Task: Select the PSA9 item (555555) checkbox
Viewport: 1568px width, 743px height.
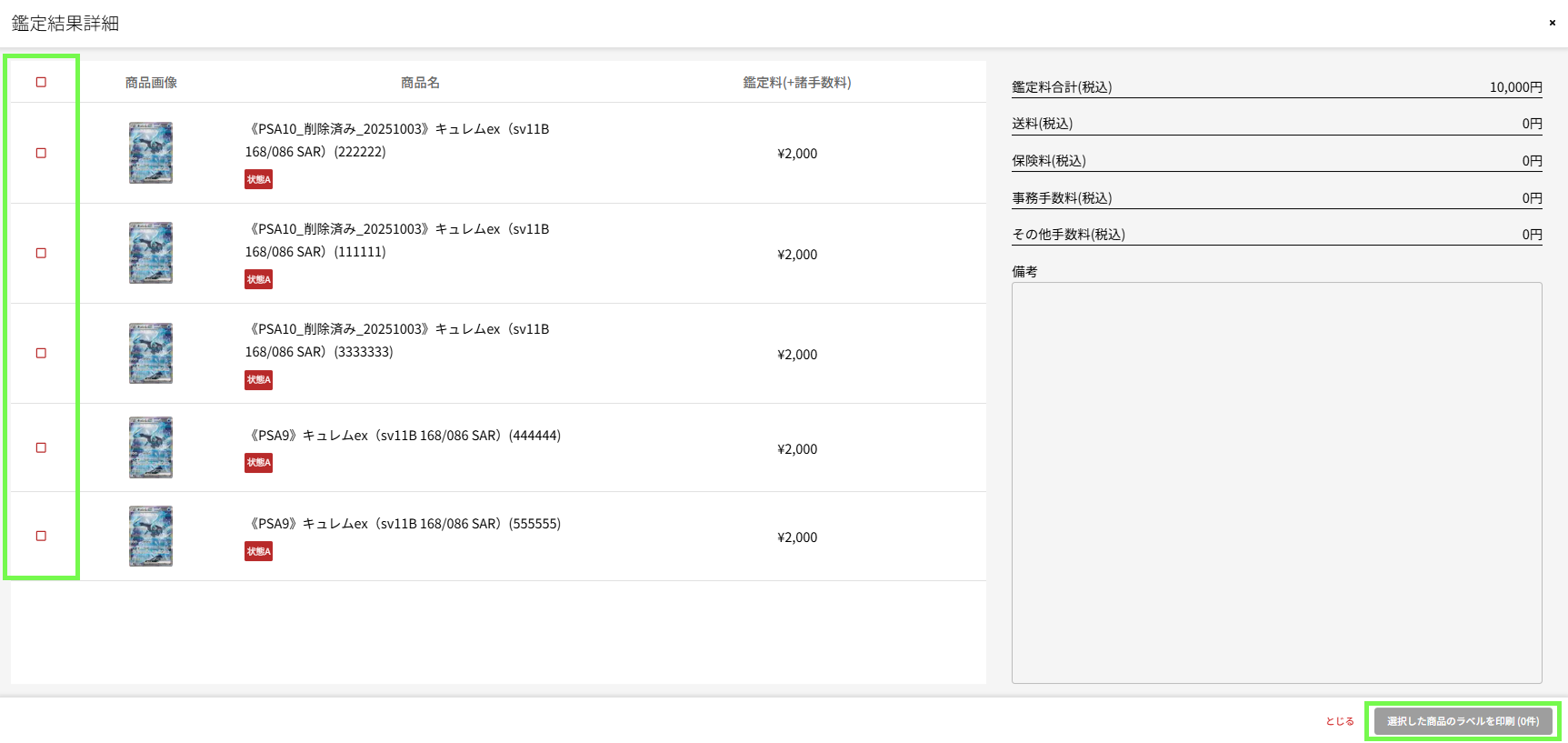Action: coord(41,536)
